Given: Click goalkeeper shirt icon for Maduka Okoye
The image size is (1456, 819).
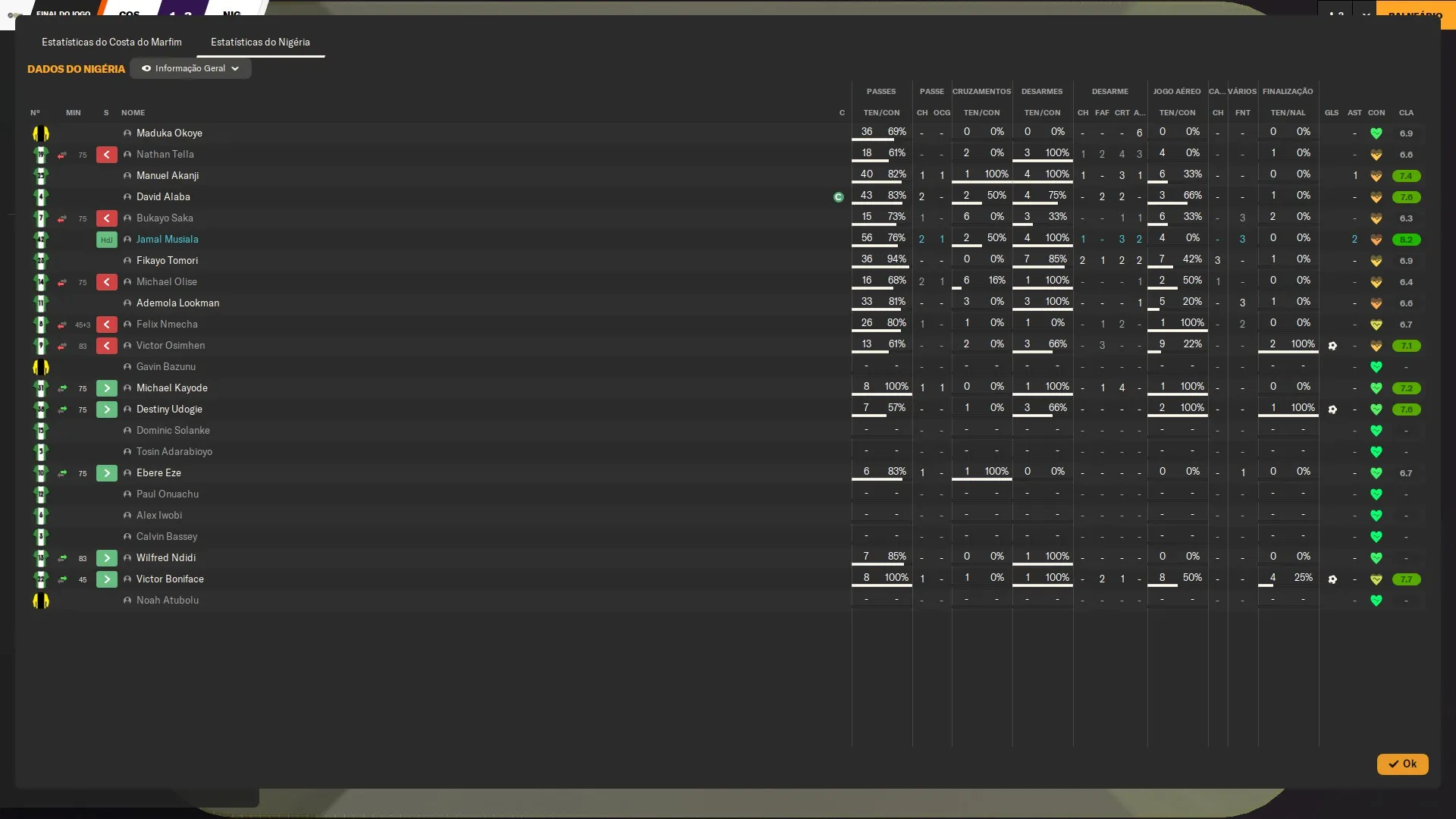Looking at the screenshot, I should click(x=41, y=133).
